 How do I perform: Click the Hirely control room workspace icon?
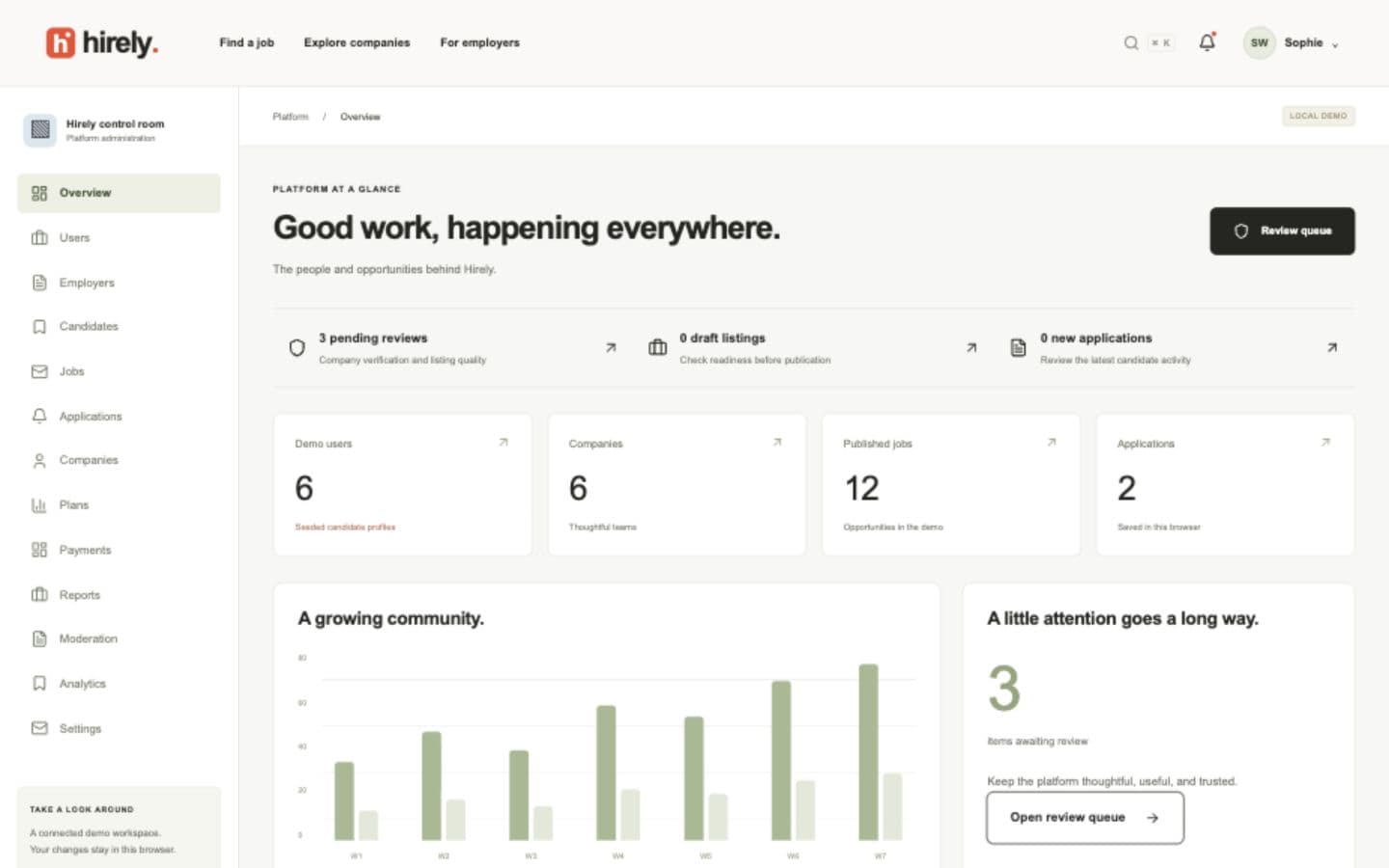(41, 129)
